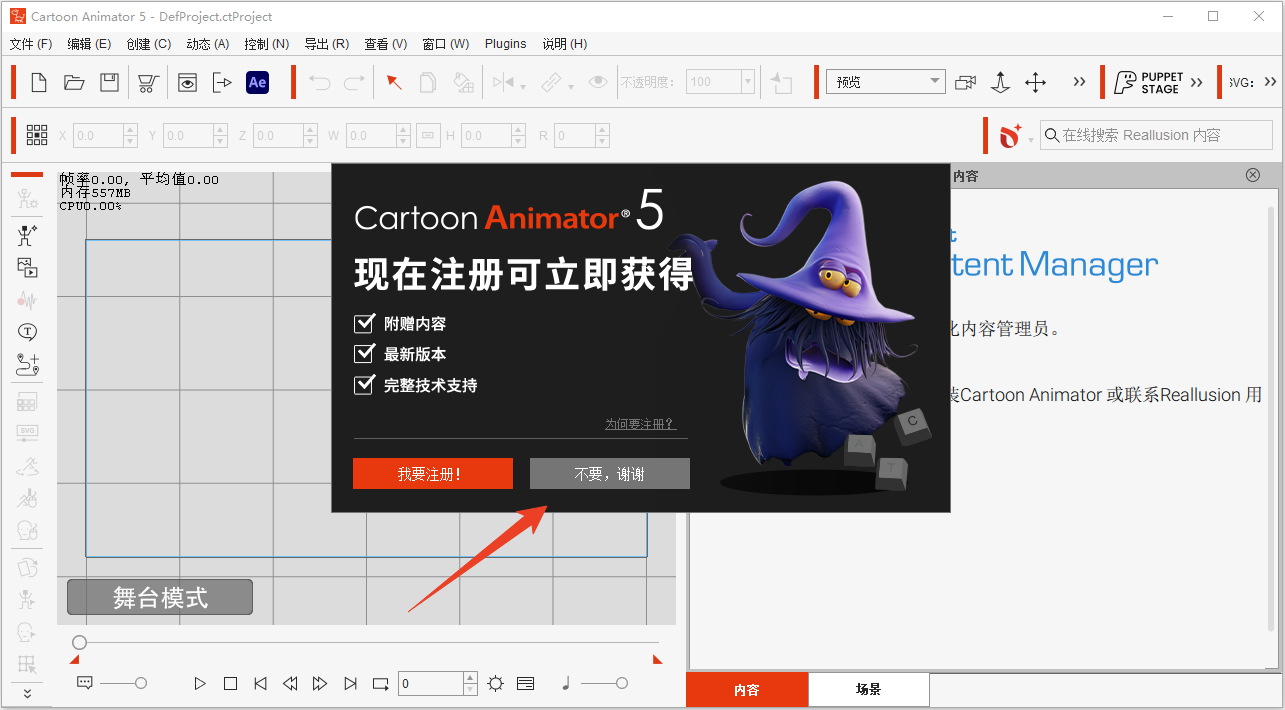Toggle the 完整技术支持 checkbox

pos(364,385)
